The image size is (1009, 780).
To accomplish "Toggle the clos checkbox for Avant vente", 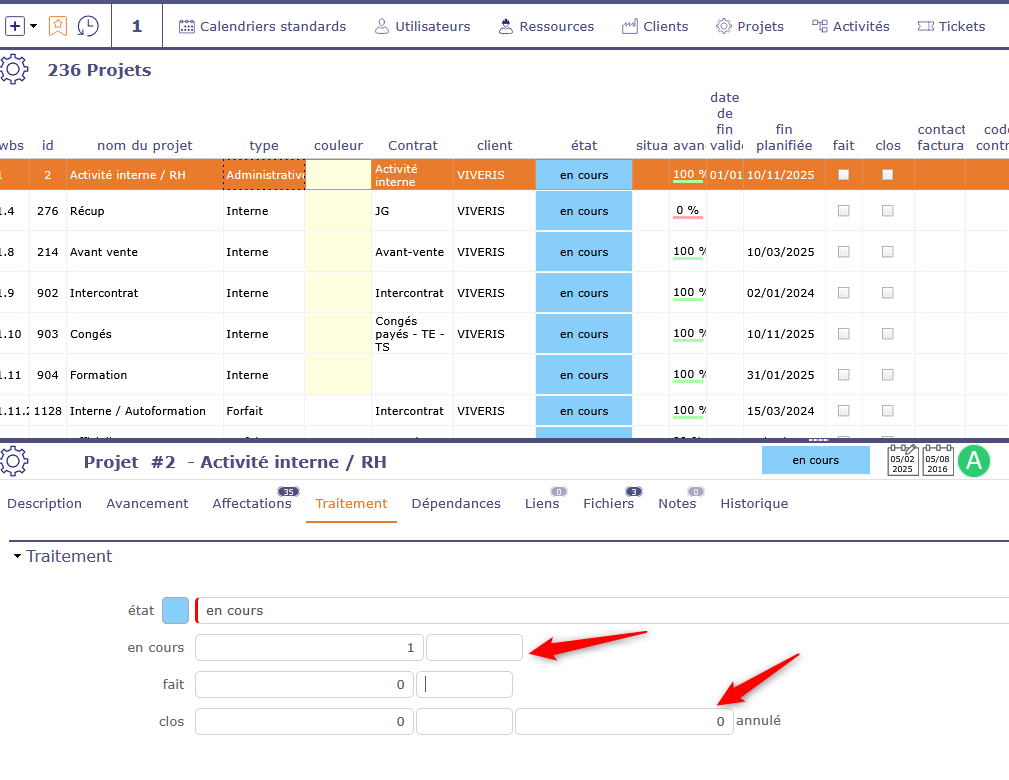I will tap(887, 252).
